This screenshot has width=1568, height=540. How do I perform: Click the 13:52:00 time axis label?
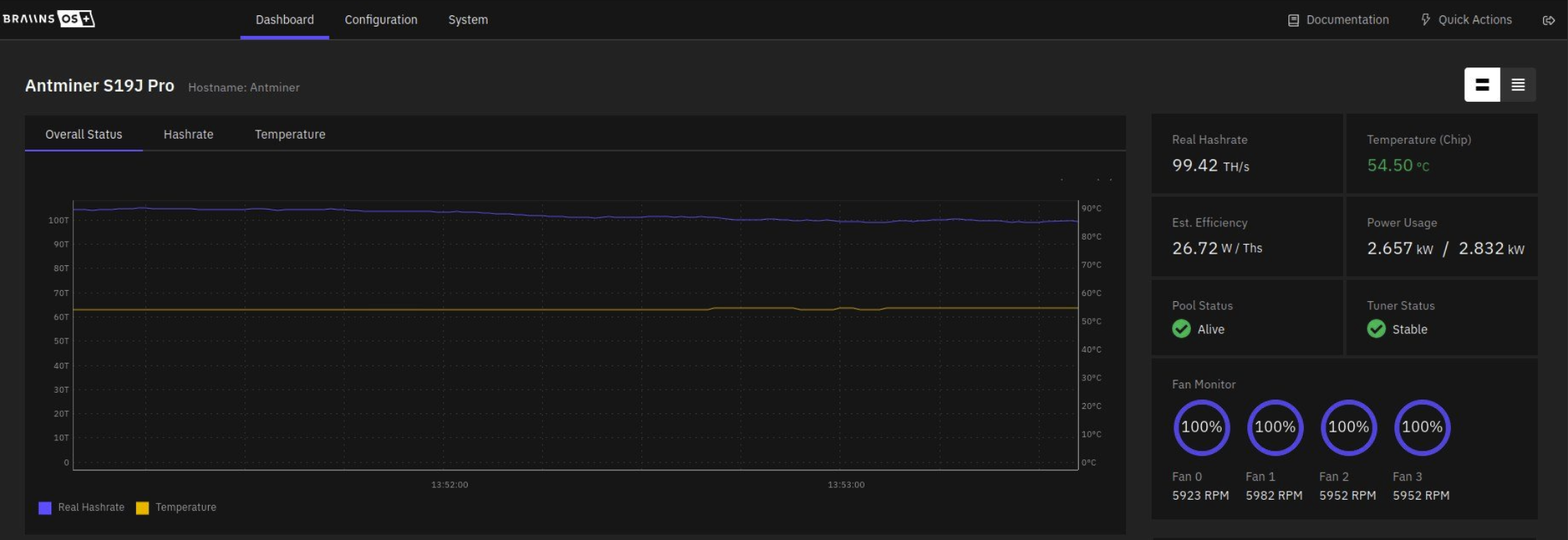(449, 484)
